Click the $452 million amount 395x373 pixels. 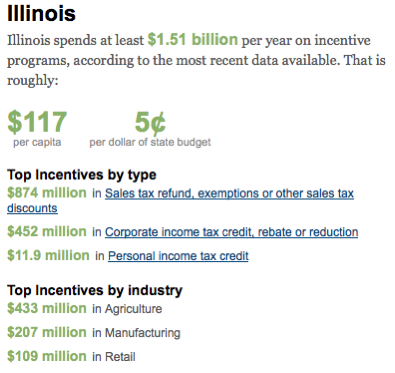47,232
